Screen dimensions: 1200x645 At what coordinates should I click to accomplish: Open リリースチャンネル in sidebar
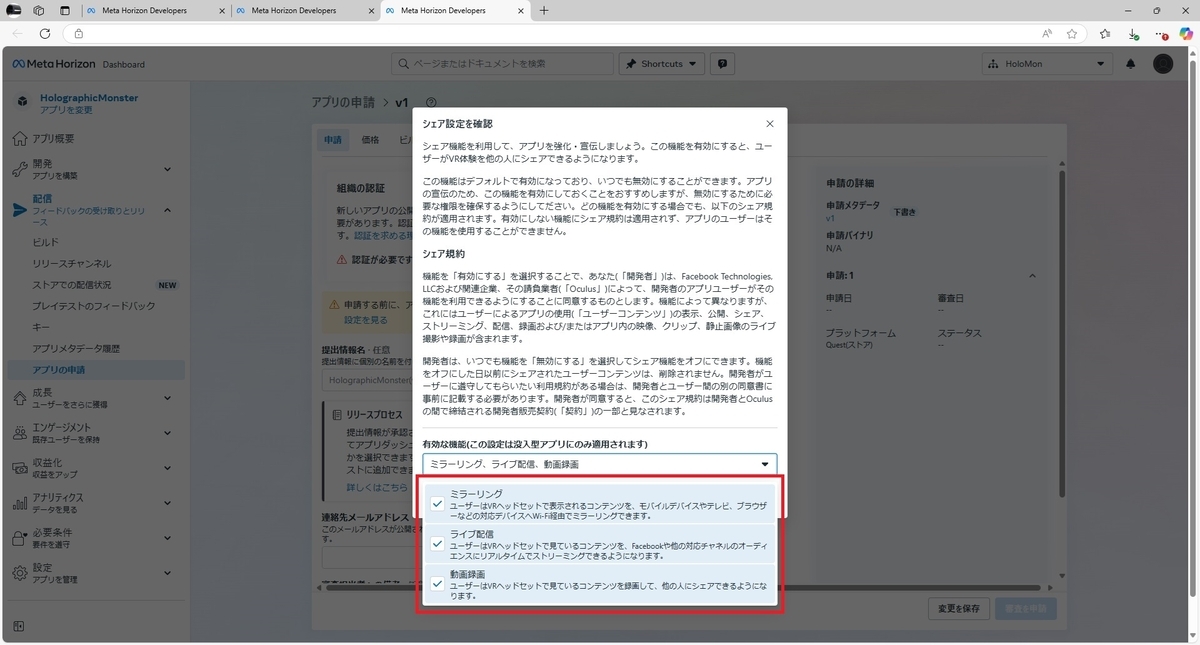pos(72,264)
